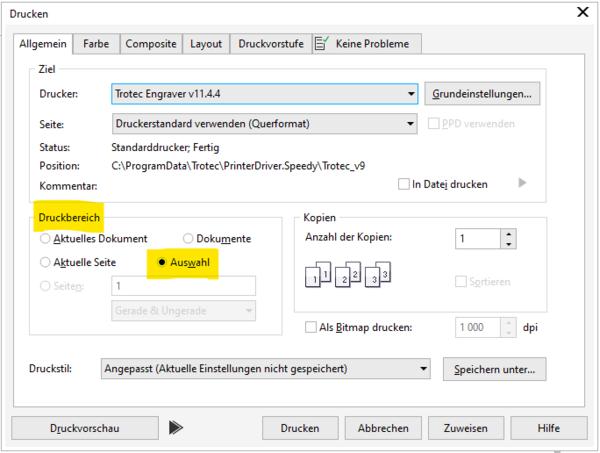The width and height of the screenshot is (600, 453).
Task: Choose the Dokumente print range option
Action: (x=188, y=239)
